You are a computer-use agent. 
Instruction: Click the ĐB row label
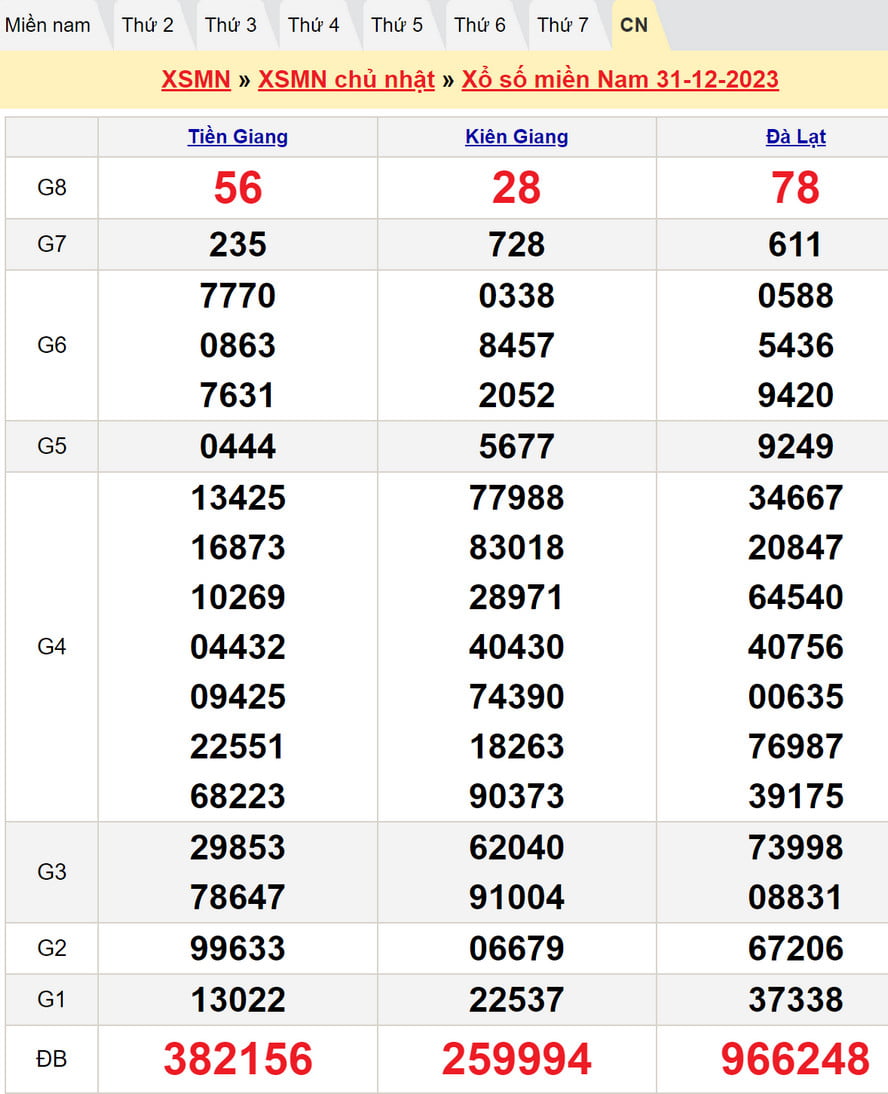52,1059
